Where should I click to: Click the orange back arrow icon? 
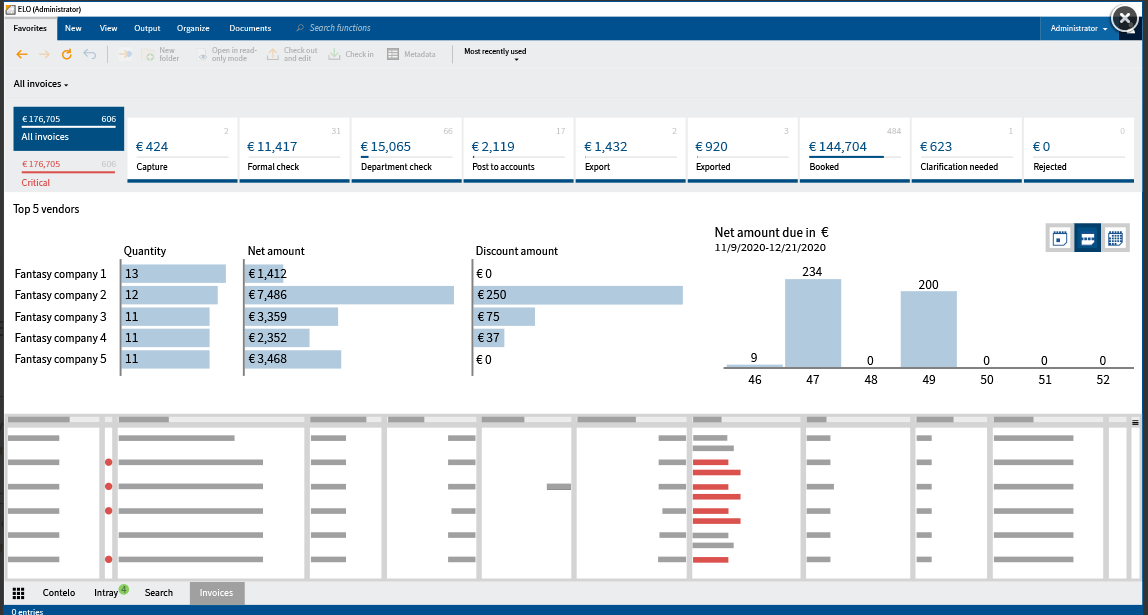pos(21,54)
